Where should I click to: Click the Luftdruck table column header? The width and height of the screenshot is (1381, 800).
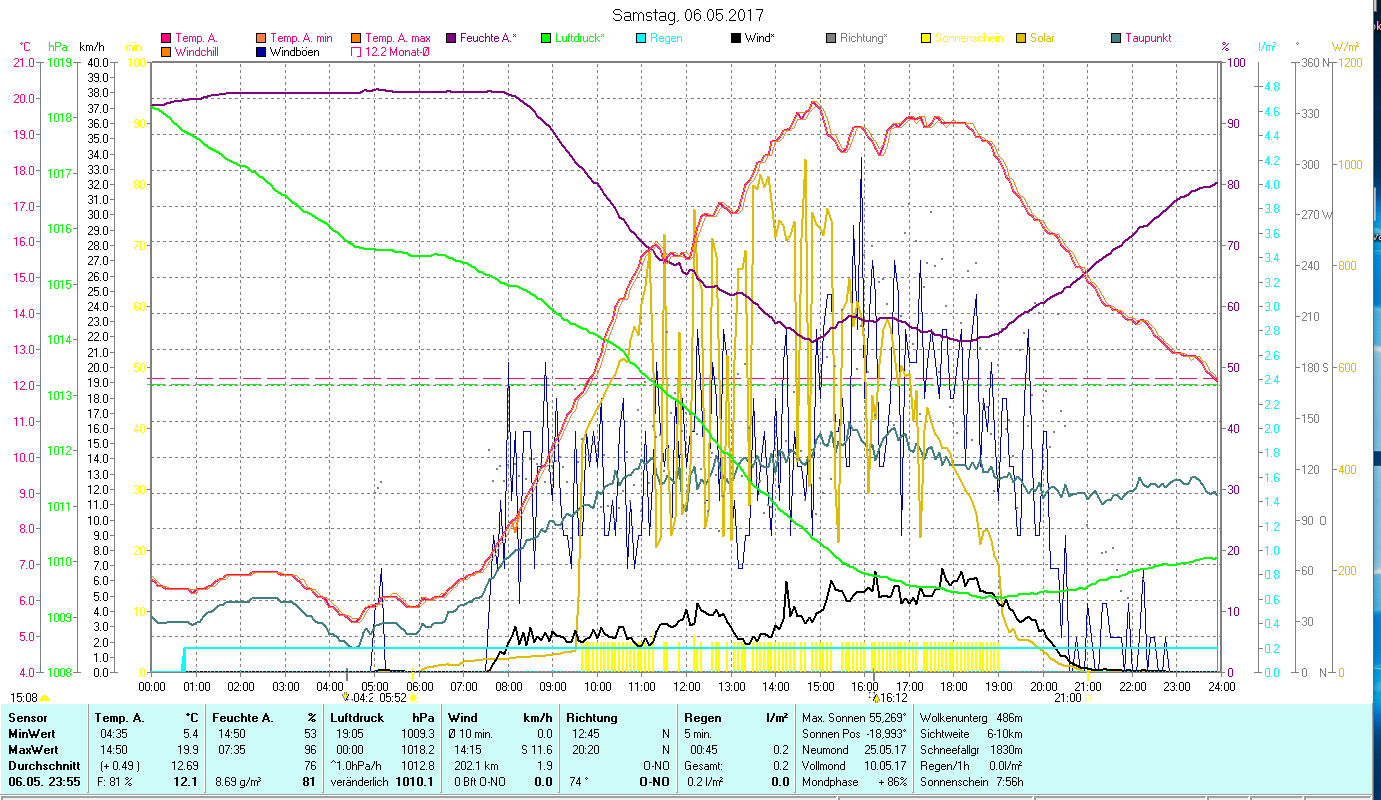(356, 718)
